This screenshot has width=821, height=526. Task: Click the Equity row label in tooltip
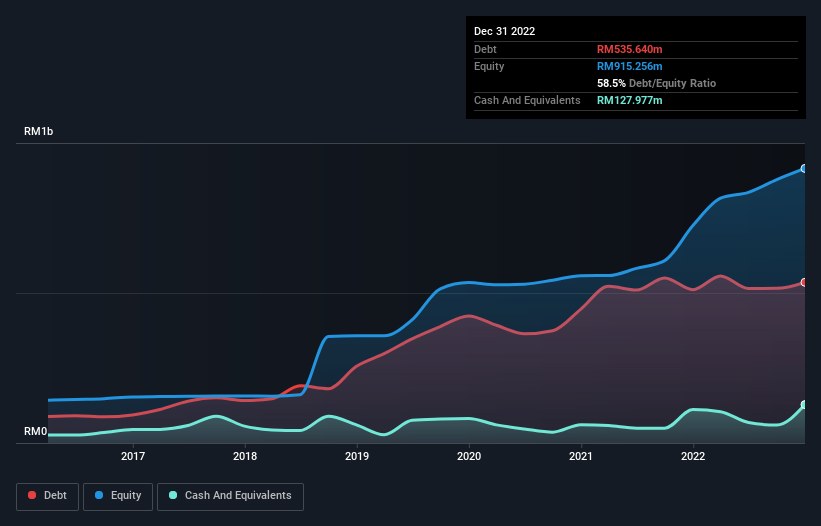(489, 66)
